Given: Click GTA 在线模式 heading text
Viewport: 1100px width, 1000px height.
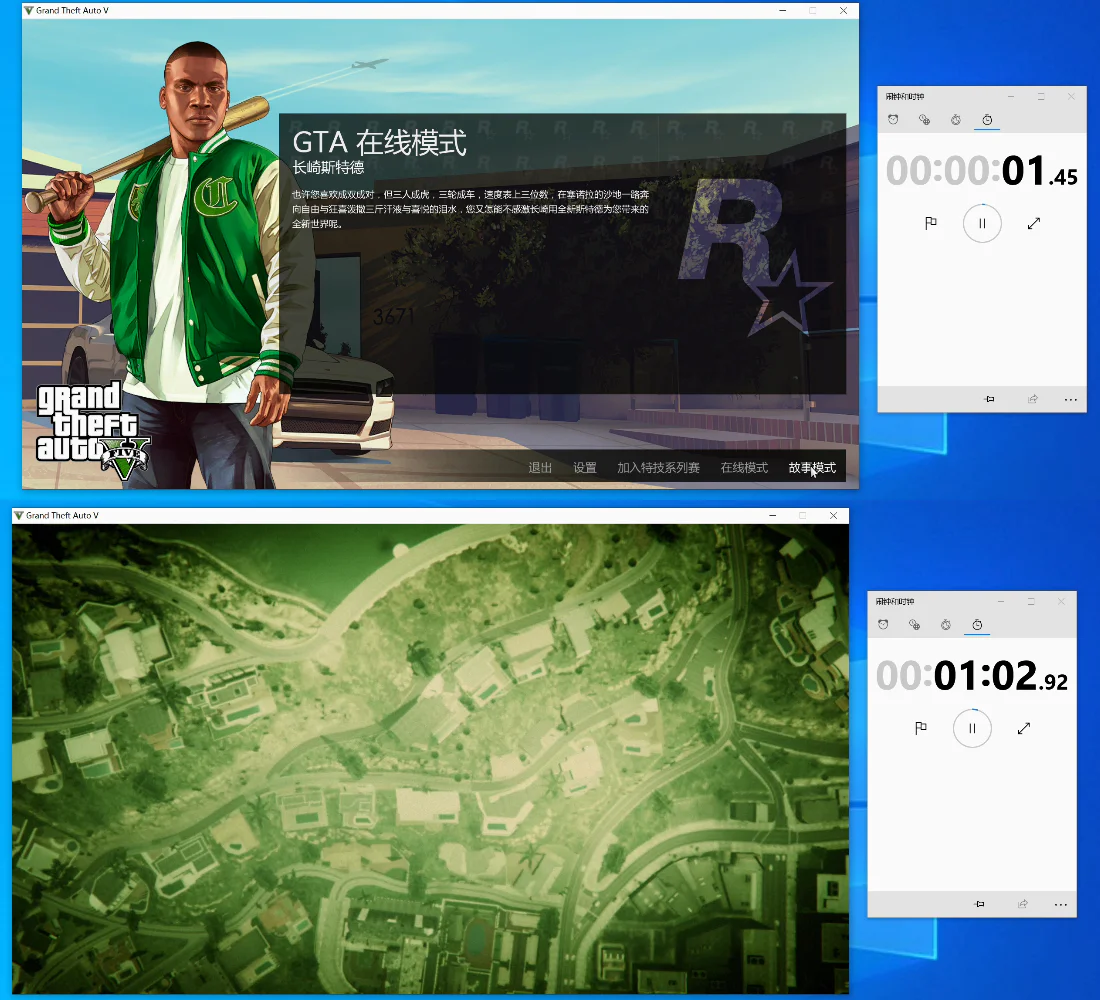Looking at the screenshot, I should 379,143.
